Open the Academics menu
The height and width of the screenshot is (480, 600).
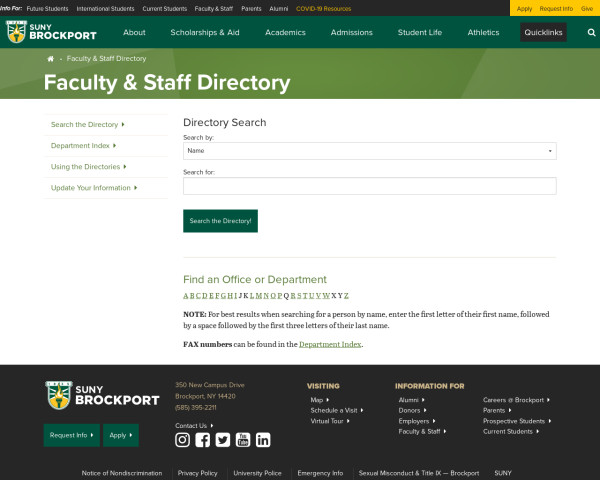285,33
